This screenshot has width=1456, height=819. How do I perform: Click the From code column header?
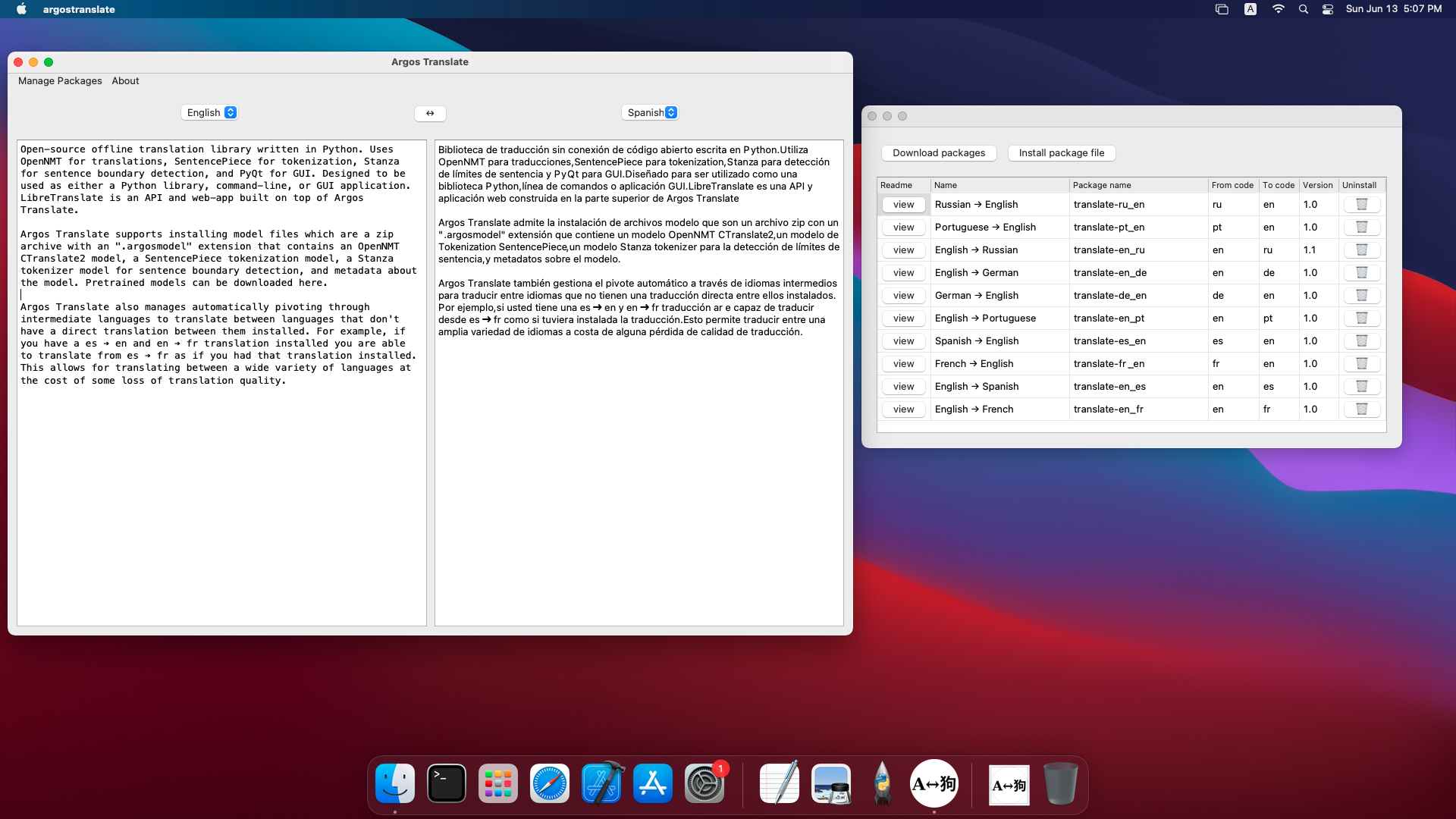[1234, 185]
